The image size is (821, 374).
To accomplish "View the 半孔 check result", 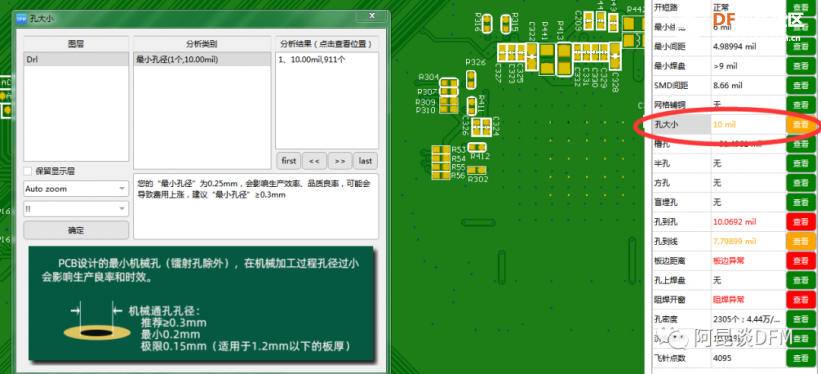I will [x=801, y=163].
